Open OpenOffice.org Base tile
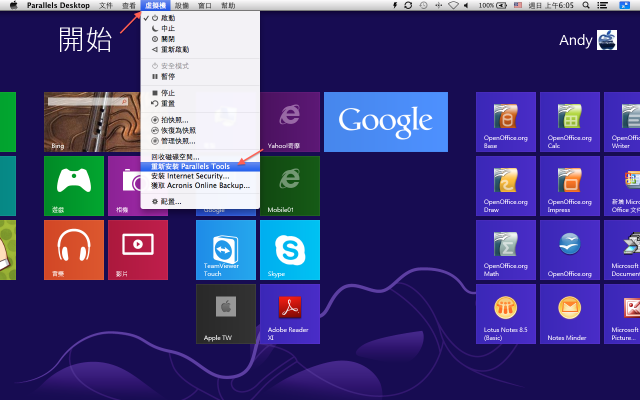 point(506,122)
